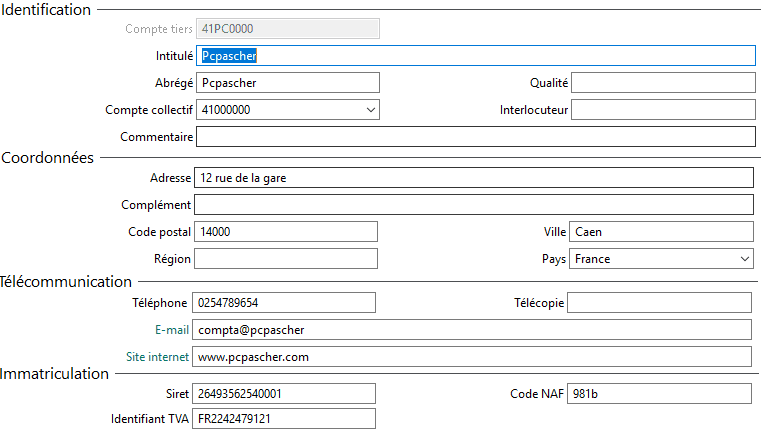Screen dimensions: 761x438
Task: Click the Code postal label
Action: tap(159, 232)
